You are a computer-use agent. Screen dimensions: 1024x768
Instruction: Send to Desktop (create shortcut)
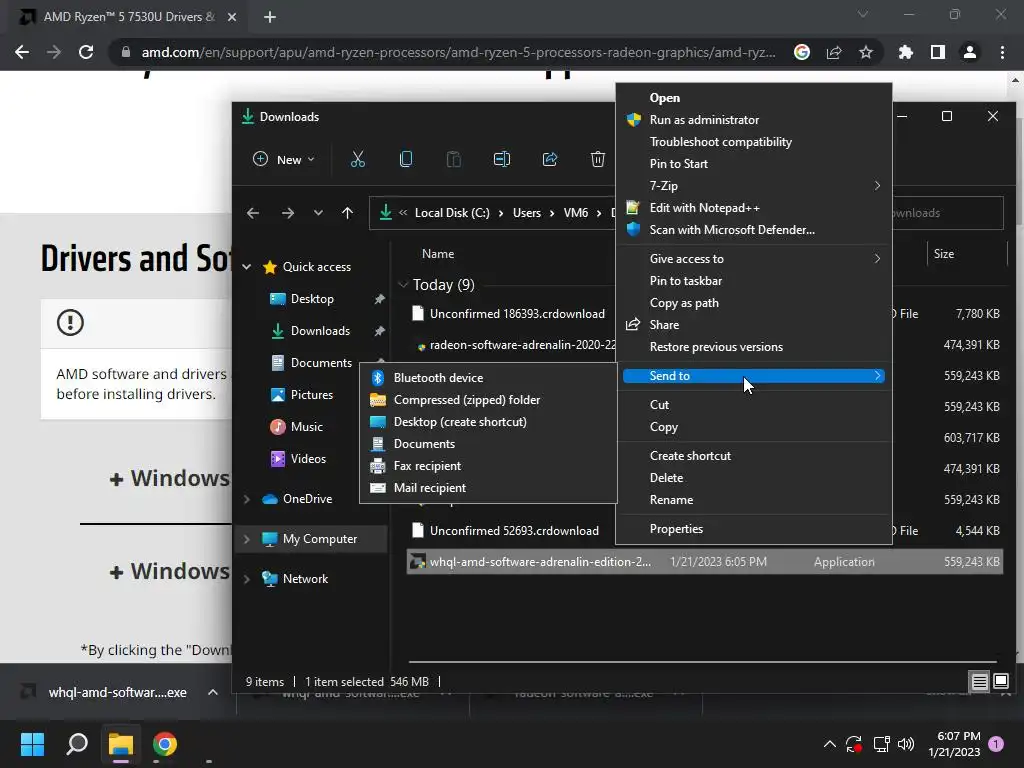click(488, 422)
